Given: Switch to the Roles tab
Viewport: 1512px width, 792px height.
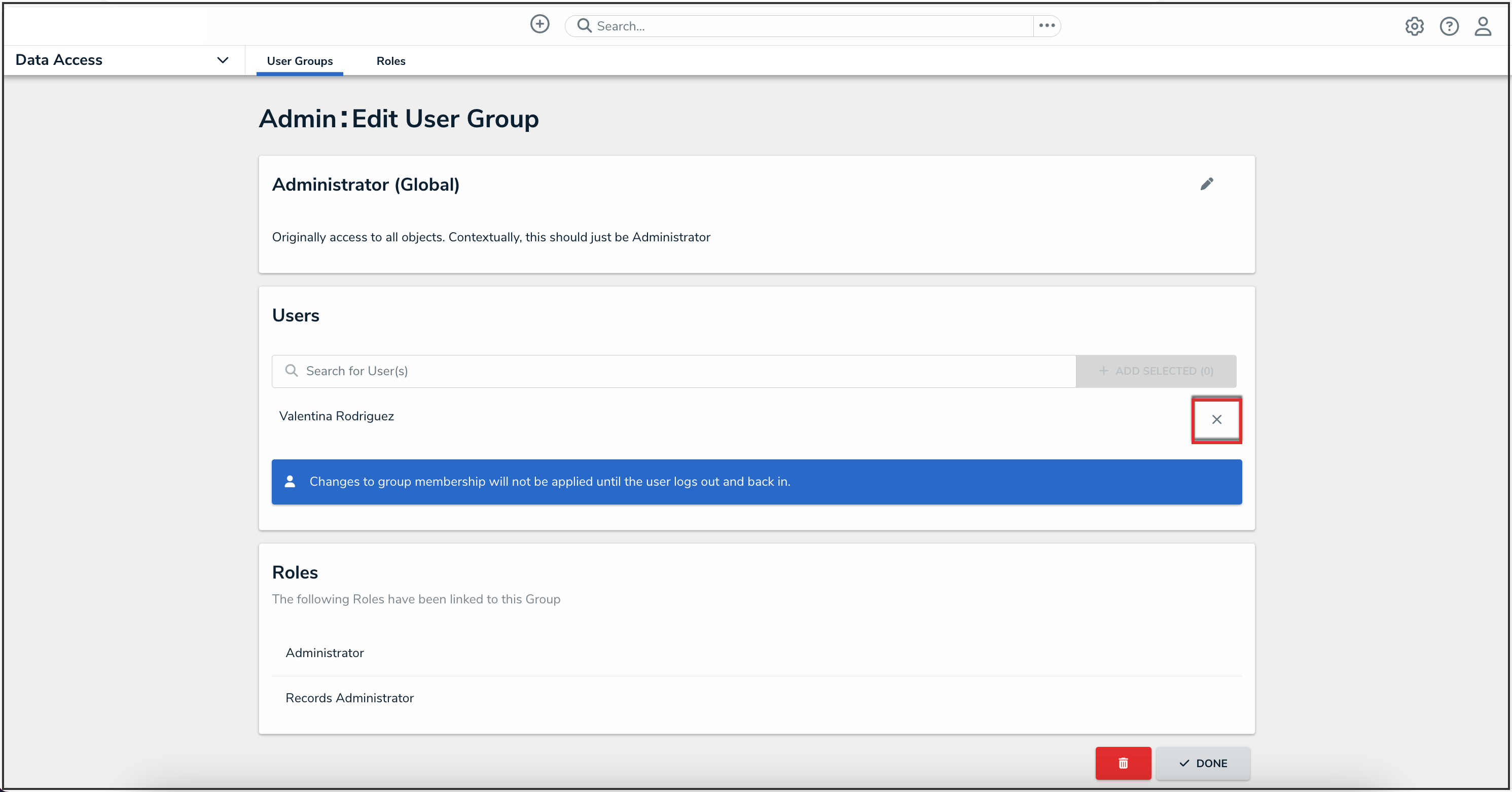Looking at the screenshot, I should tap(391, 61).
